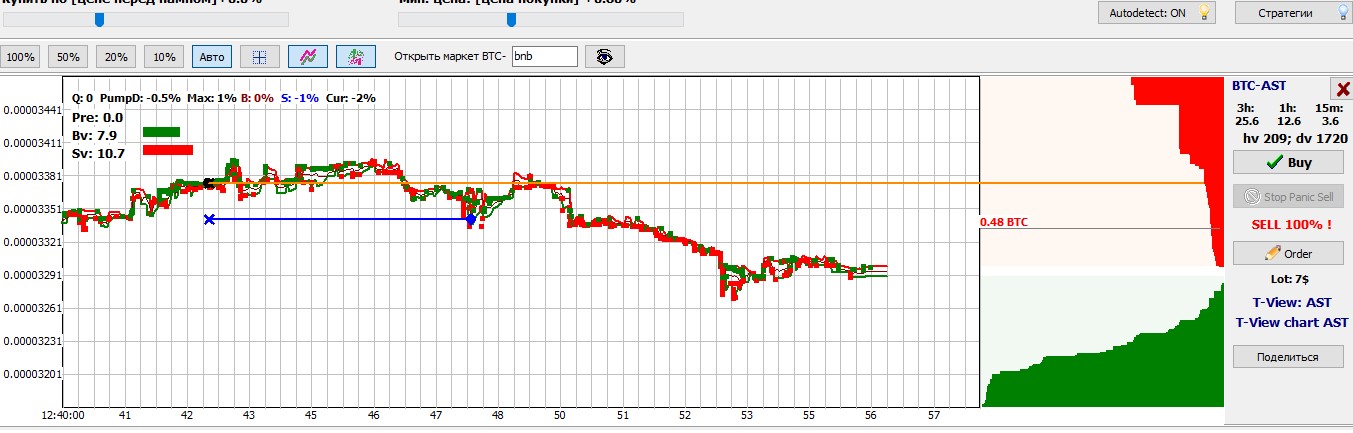Click the hv 209; dv 1720 volume text

[1295, 138]
